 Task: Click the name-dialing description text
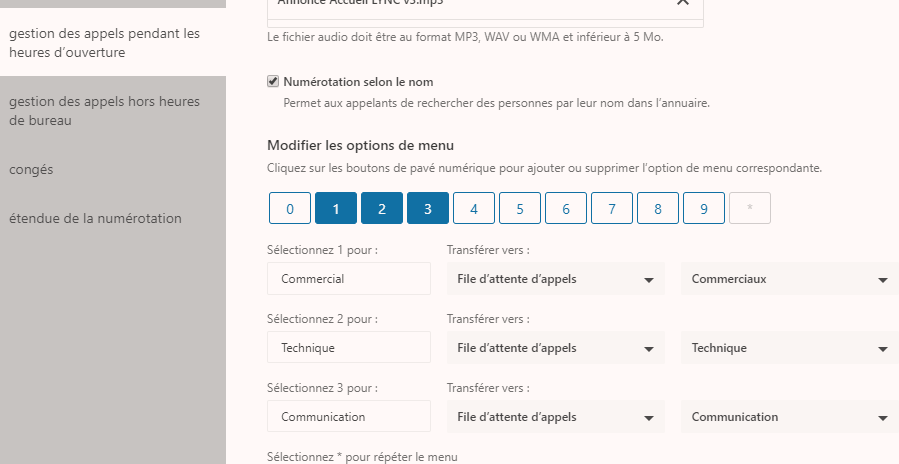pyautogui.click(x=497, y=103)
